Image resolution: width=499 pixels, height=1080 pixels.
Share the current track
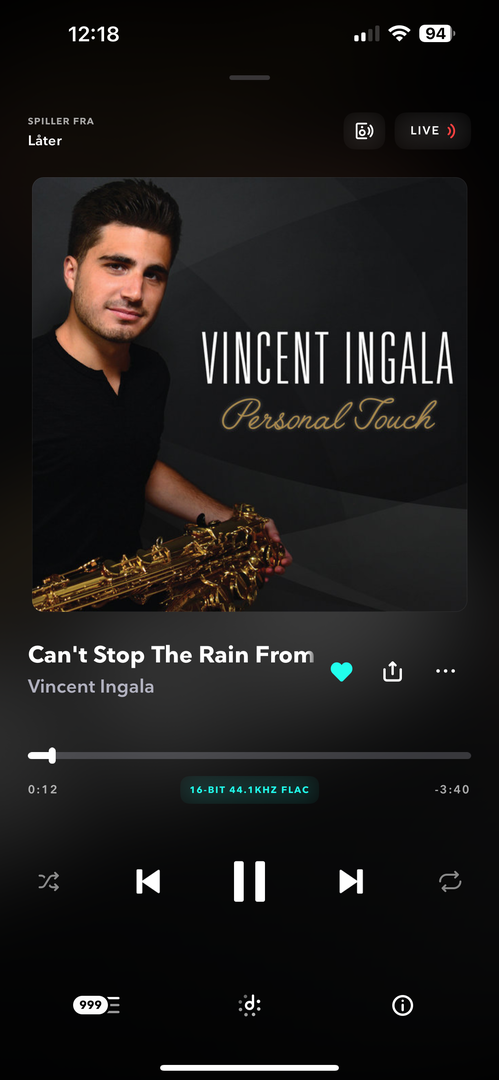[392, 671]
